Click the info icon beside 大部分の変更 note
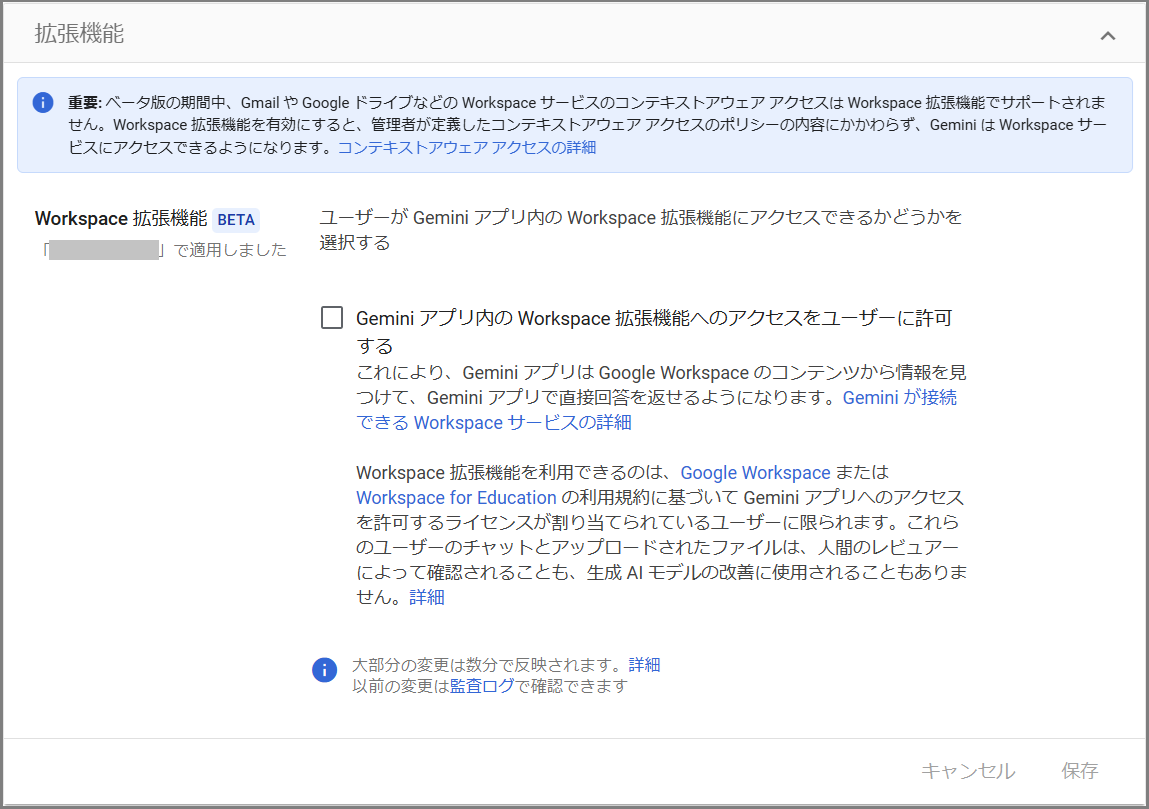The image size is (1149, 809). tap(325, 669)
